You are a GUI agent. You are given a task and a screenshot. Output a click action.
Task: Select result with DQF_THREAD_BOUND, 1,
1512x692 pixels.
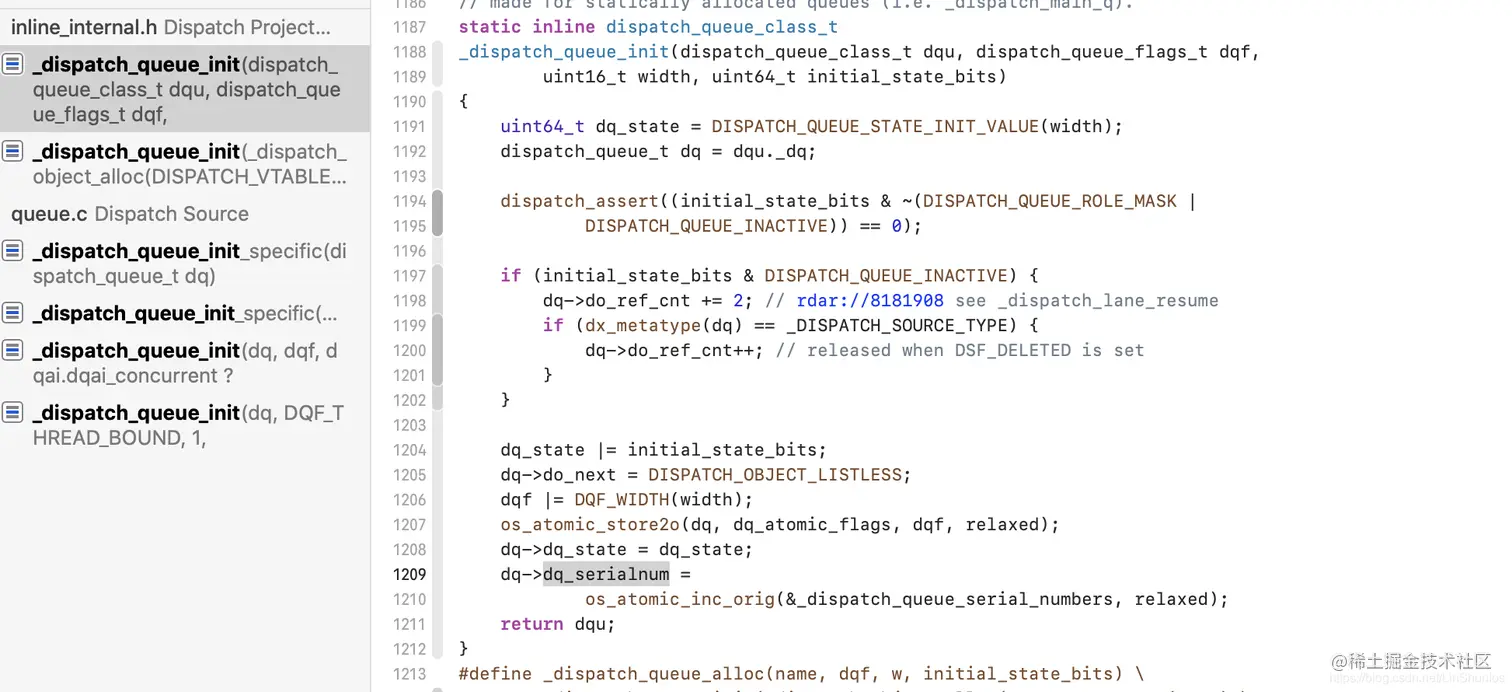tap(185, 425)
